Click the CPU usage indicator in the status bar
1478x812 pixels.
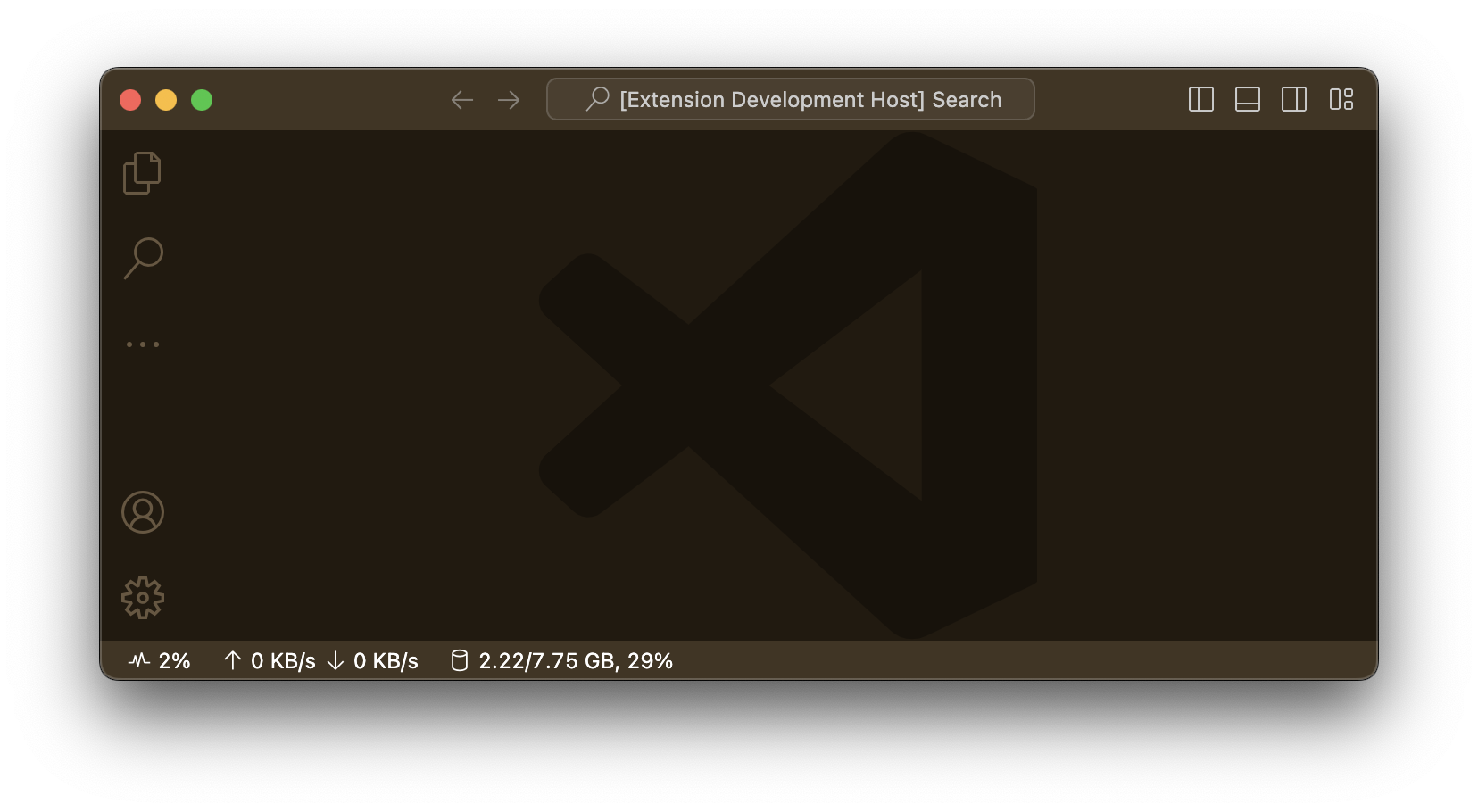[161, 660]
